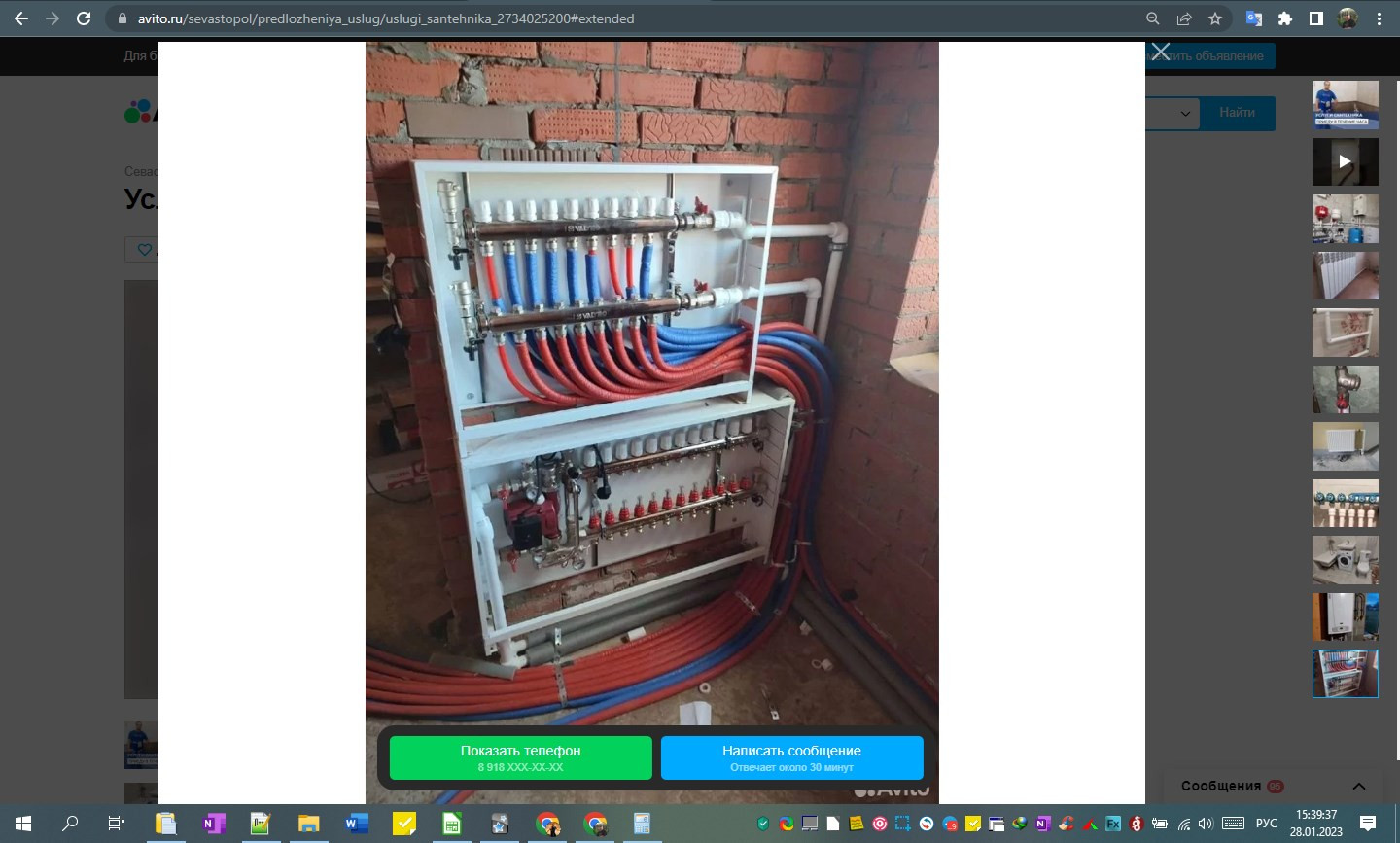Switch the РУС input language
The image size is (1400, 843).
pos(1266,824)
